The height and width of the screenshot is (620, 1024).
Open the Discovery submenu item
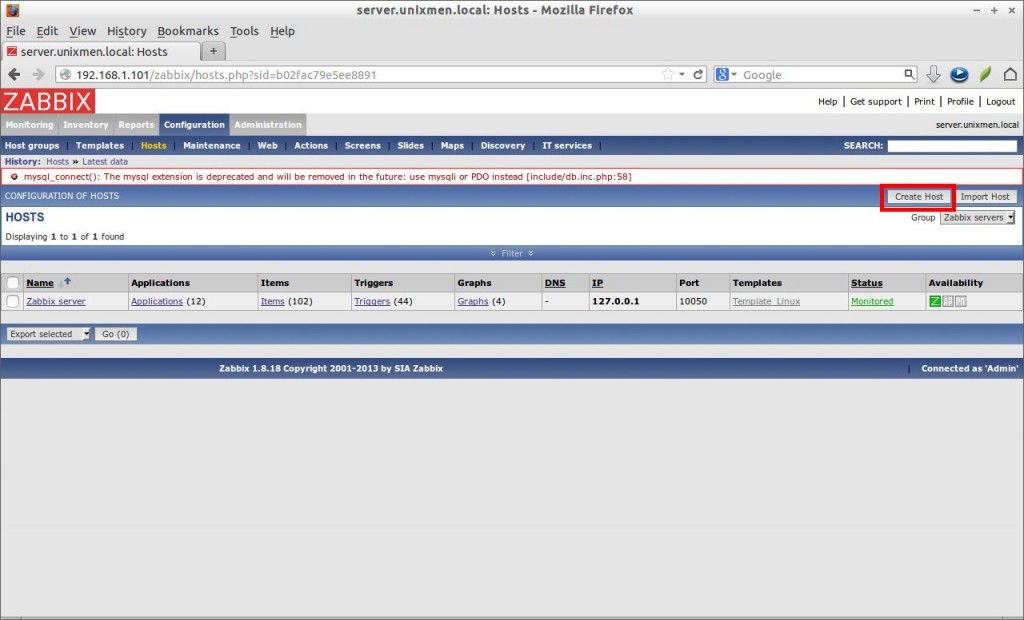pos(503,146)
